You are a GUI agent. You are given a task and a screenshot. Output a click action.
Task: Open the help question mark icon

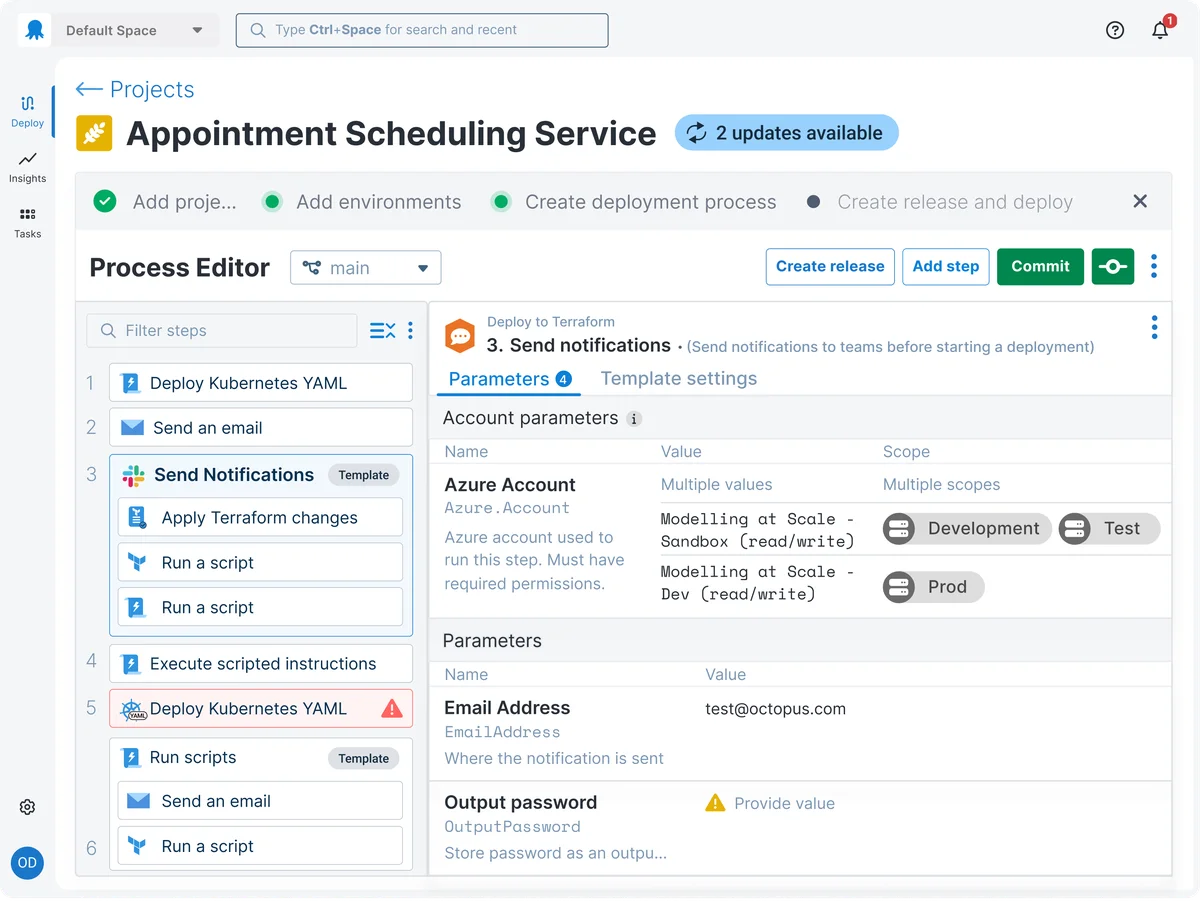tap(1115, 30)
